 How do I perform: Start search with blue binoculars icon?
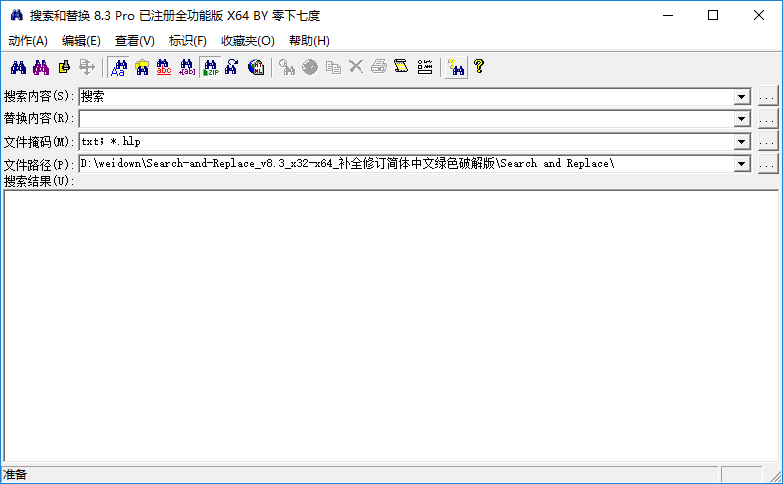[18, 67]
